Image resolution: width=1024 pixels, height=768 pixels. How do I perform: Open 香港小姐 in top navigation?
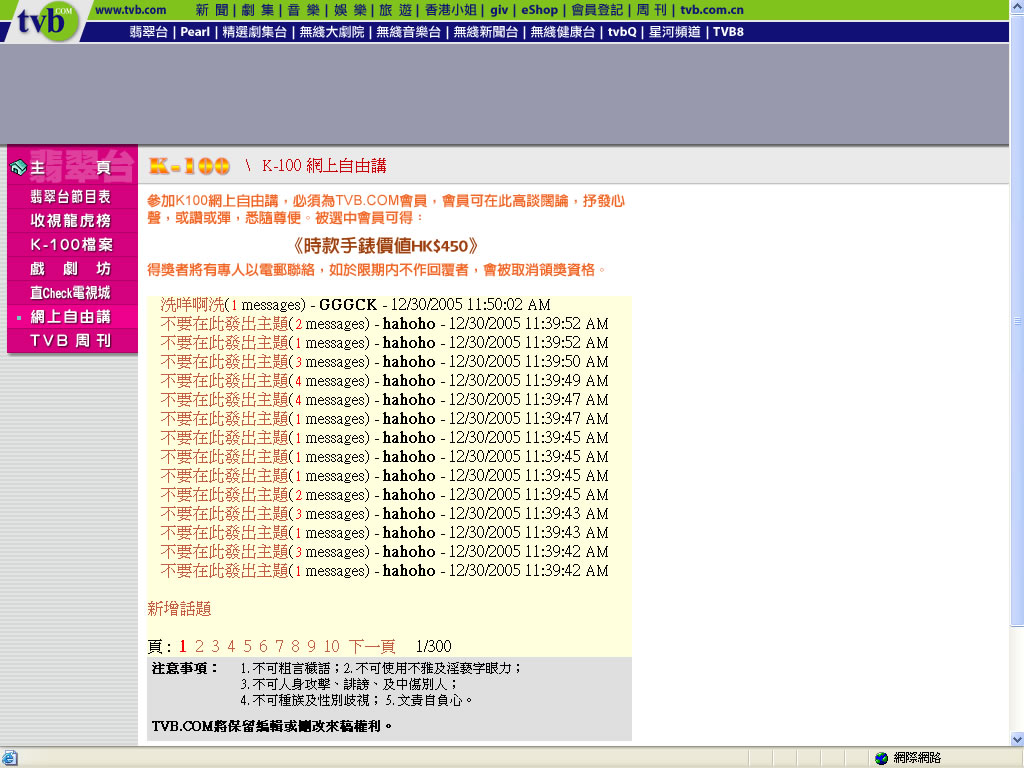coord(451,10)
